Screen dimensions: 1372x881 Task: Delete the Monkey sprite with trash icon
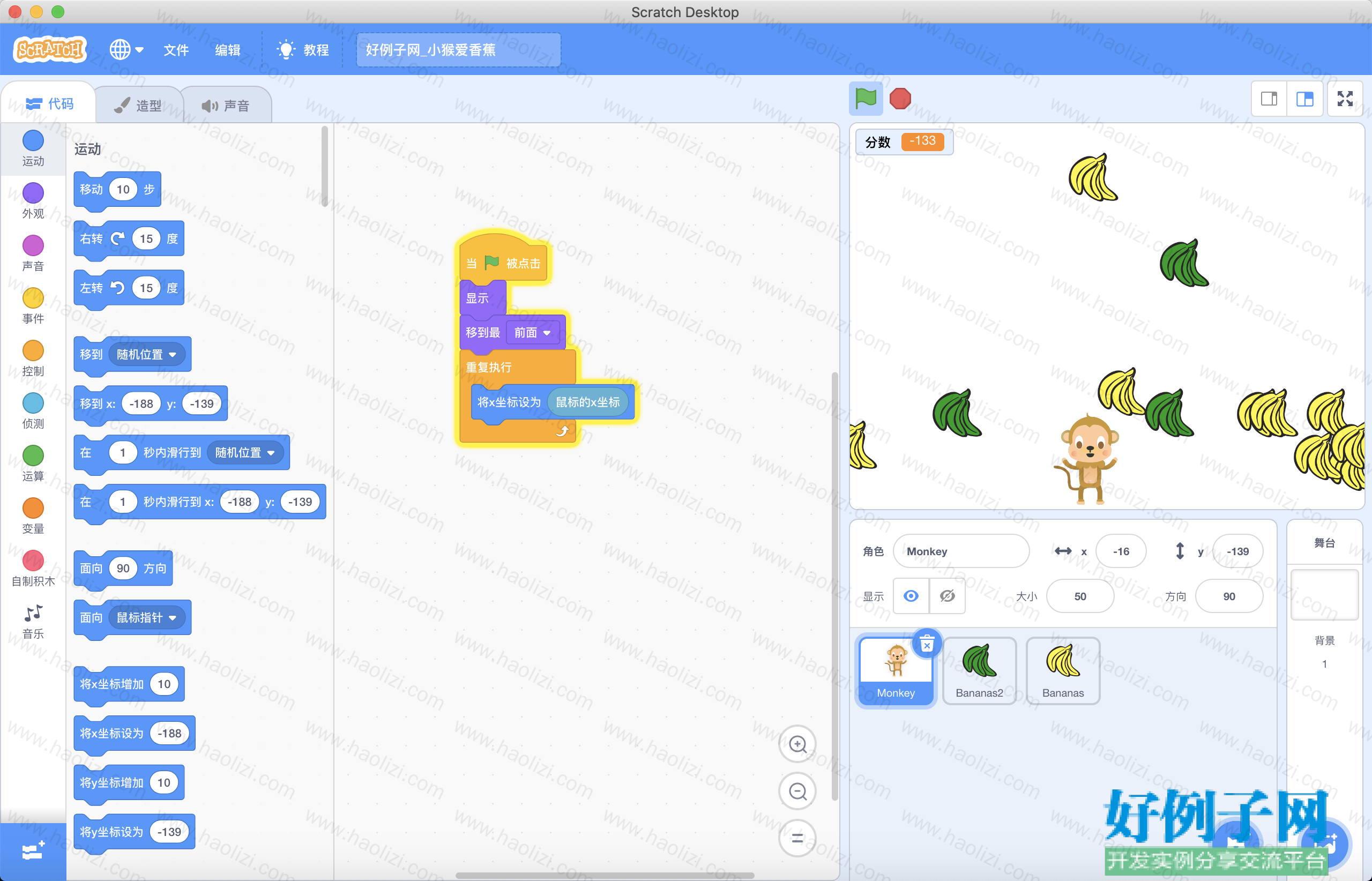coord(927,644)
